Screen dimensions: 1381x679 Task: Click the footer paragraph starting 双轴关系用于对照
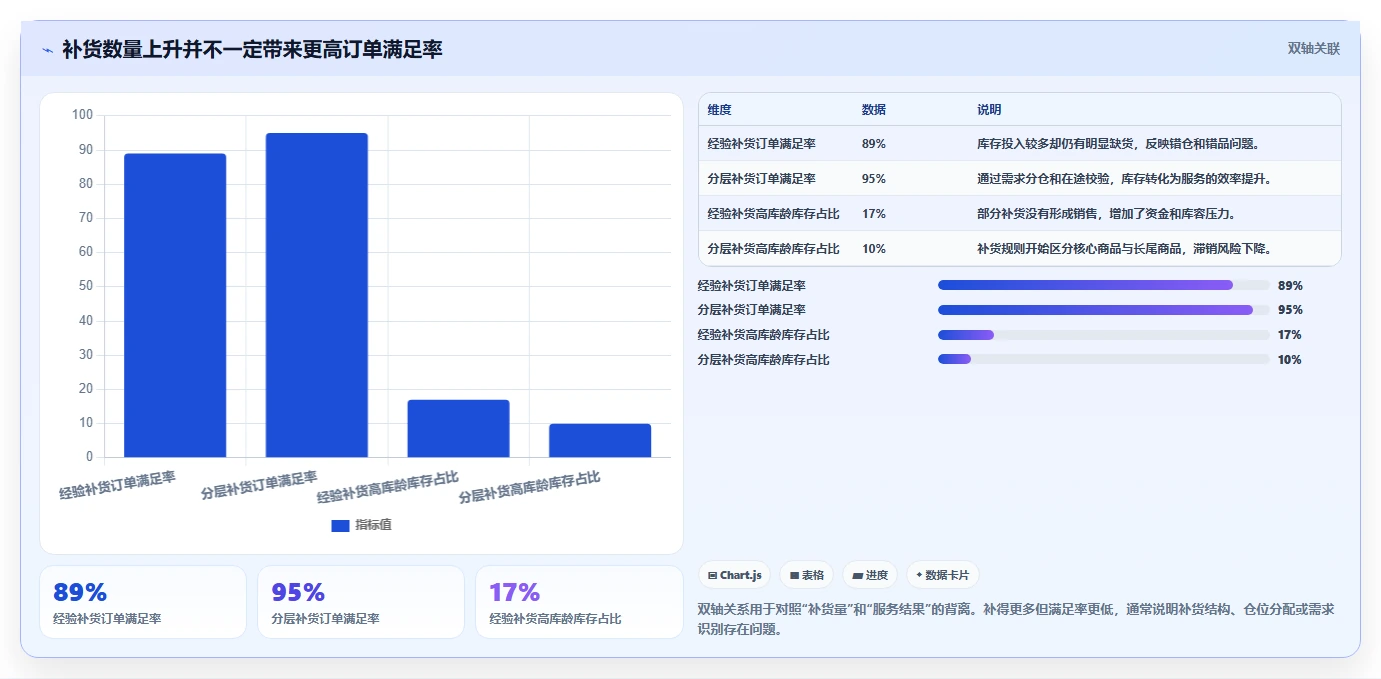coord(1016,619)
